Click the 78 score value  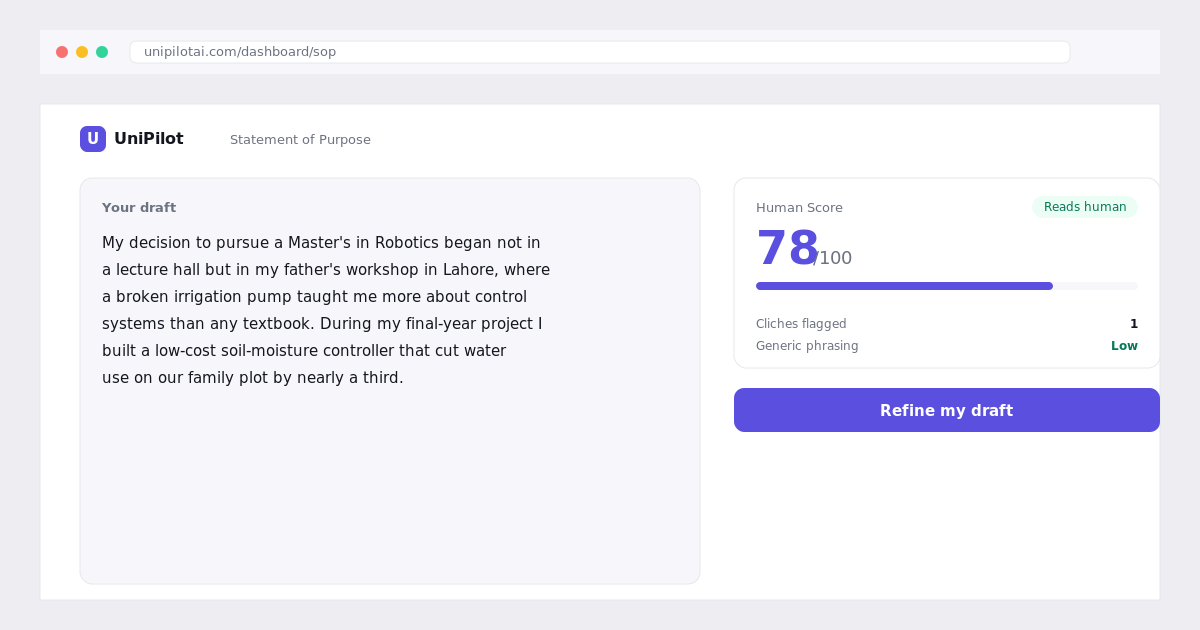(x=788, y=249)
